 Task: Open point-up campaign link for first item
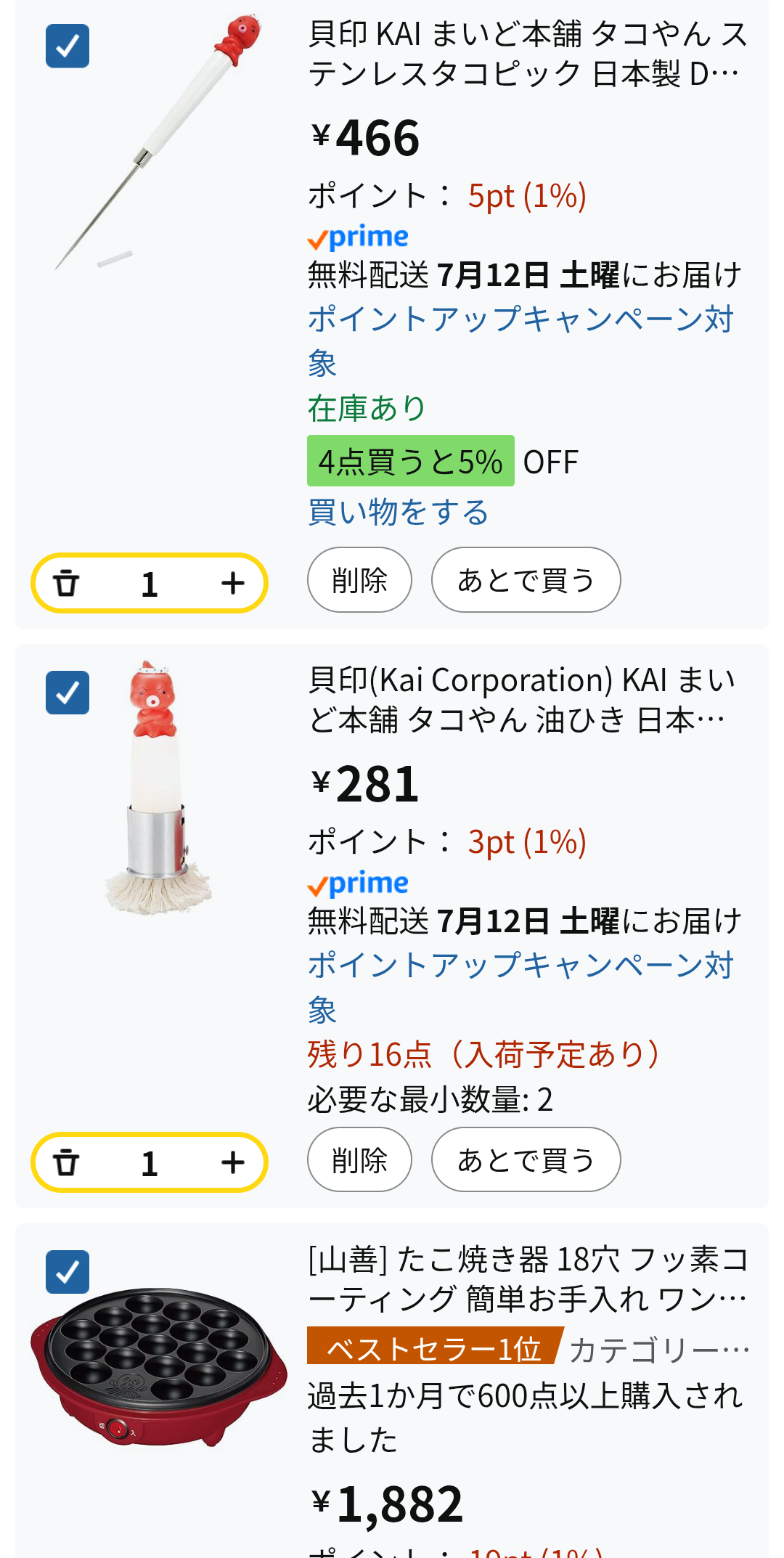[521, 340]
